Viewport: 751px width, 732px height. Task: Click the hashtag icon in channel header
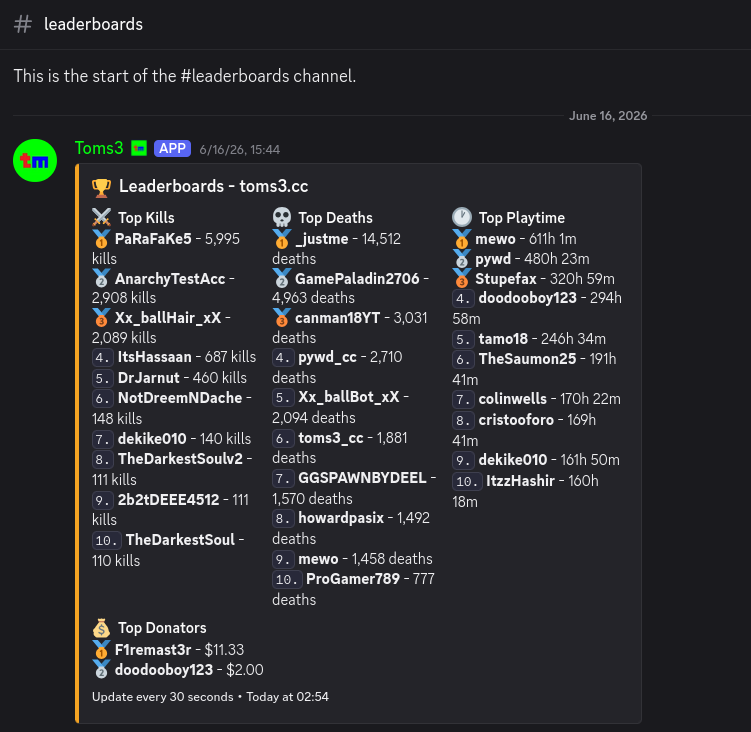pyautogui.click(x=23, y=24)
